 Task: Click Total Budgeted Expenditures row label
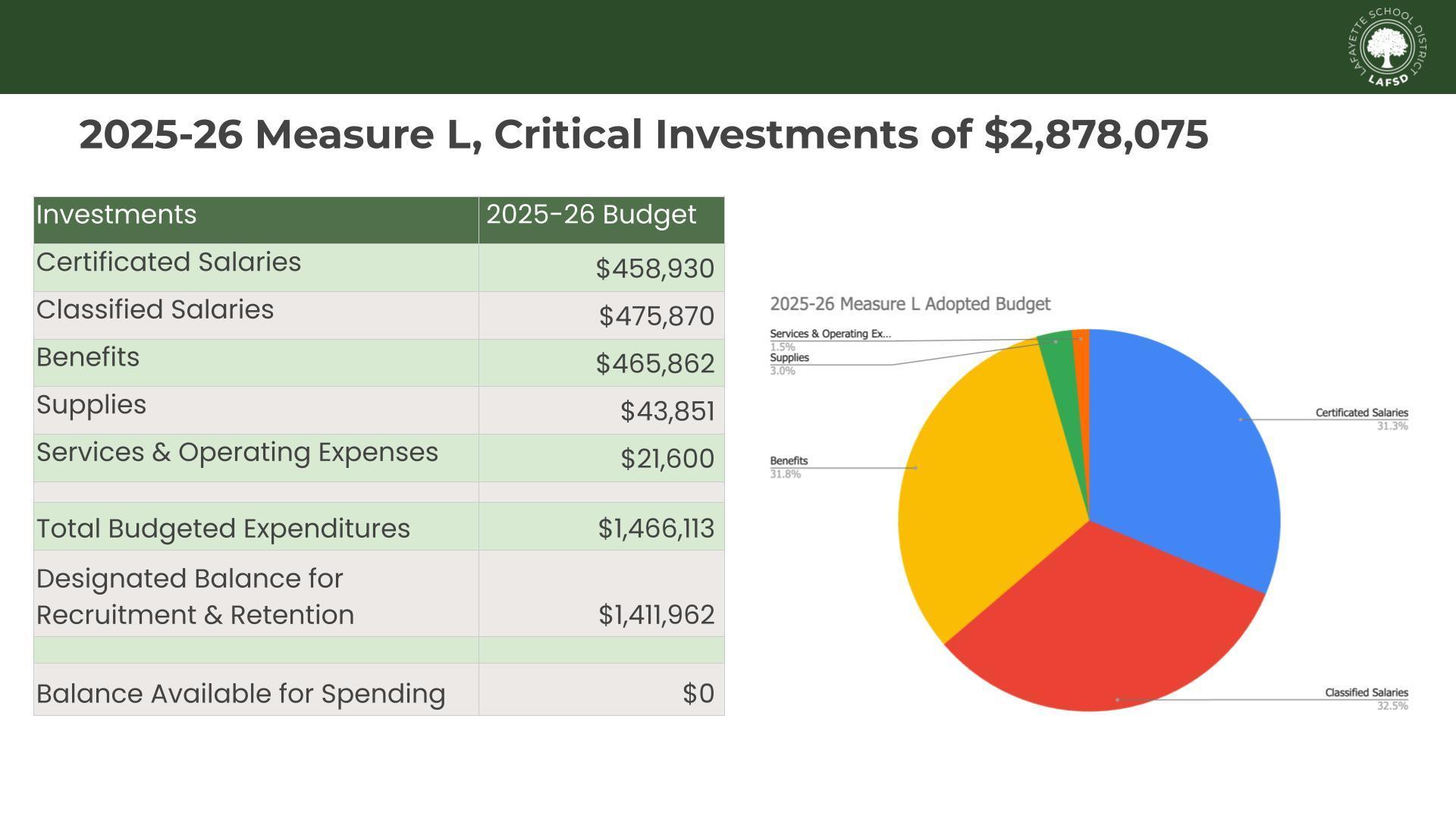[223, 529]
